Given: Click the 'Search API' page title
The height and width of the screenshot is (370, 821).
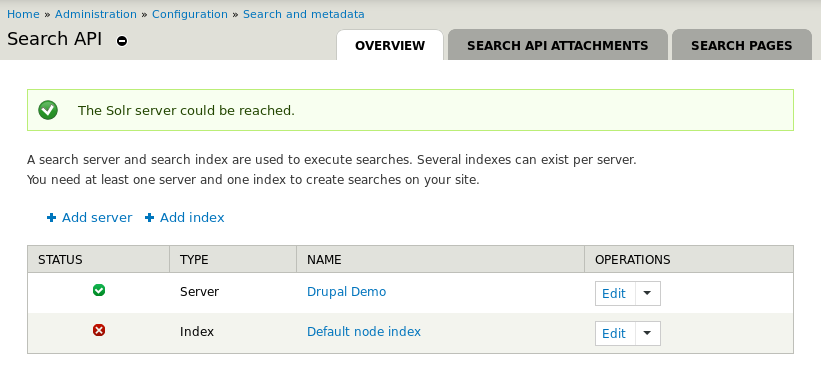Looking at the screenshot, I should coord(54,39).
